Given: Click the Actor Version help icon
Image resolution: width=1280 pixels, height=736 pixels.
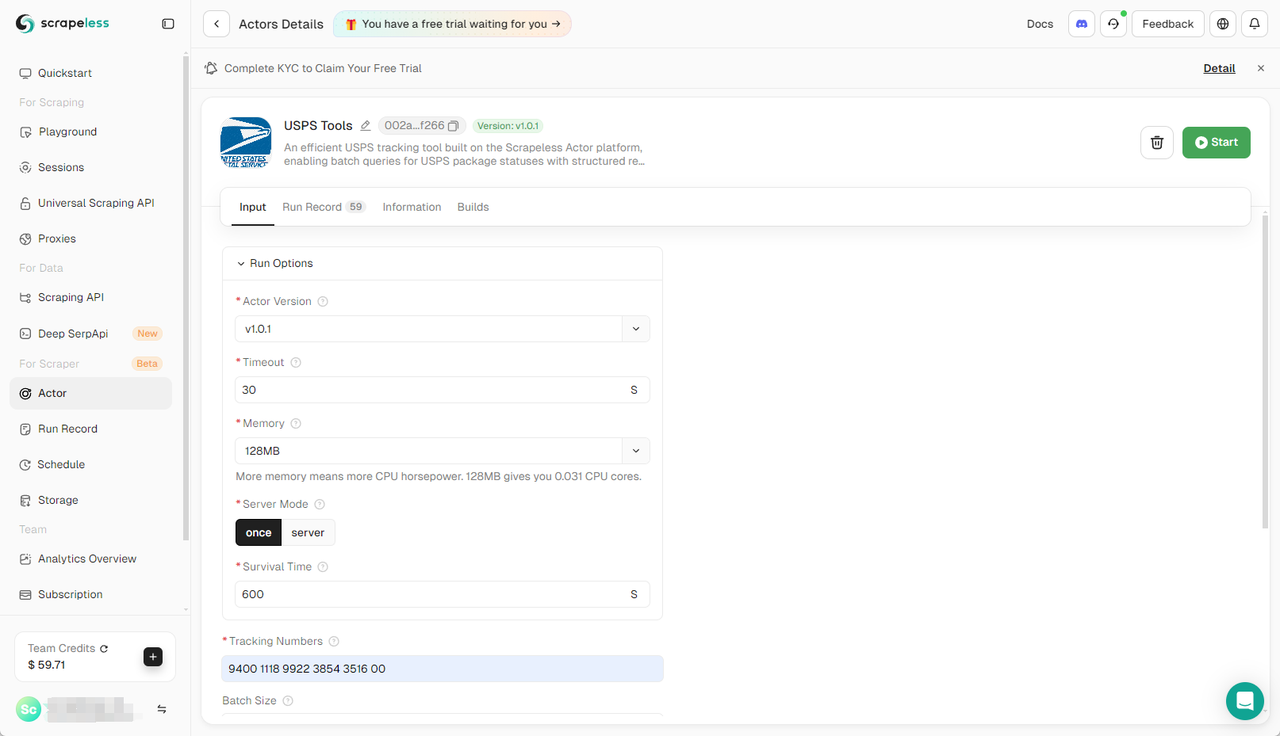Looking at the screenshot, I should point(323,302).
